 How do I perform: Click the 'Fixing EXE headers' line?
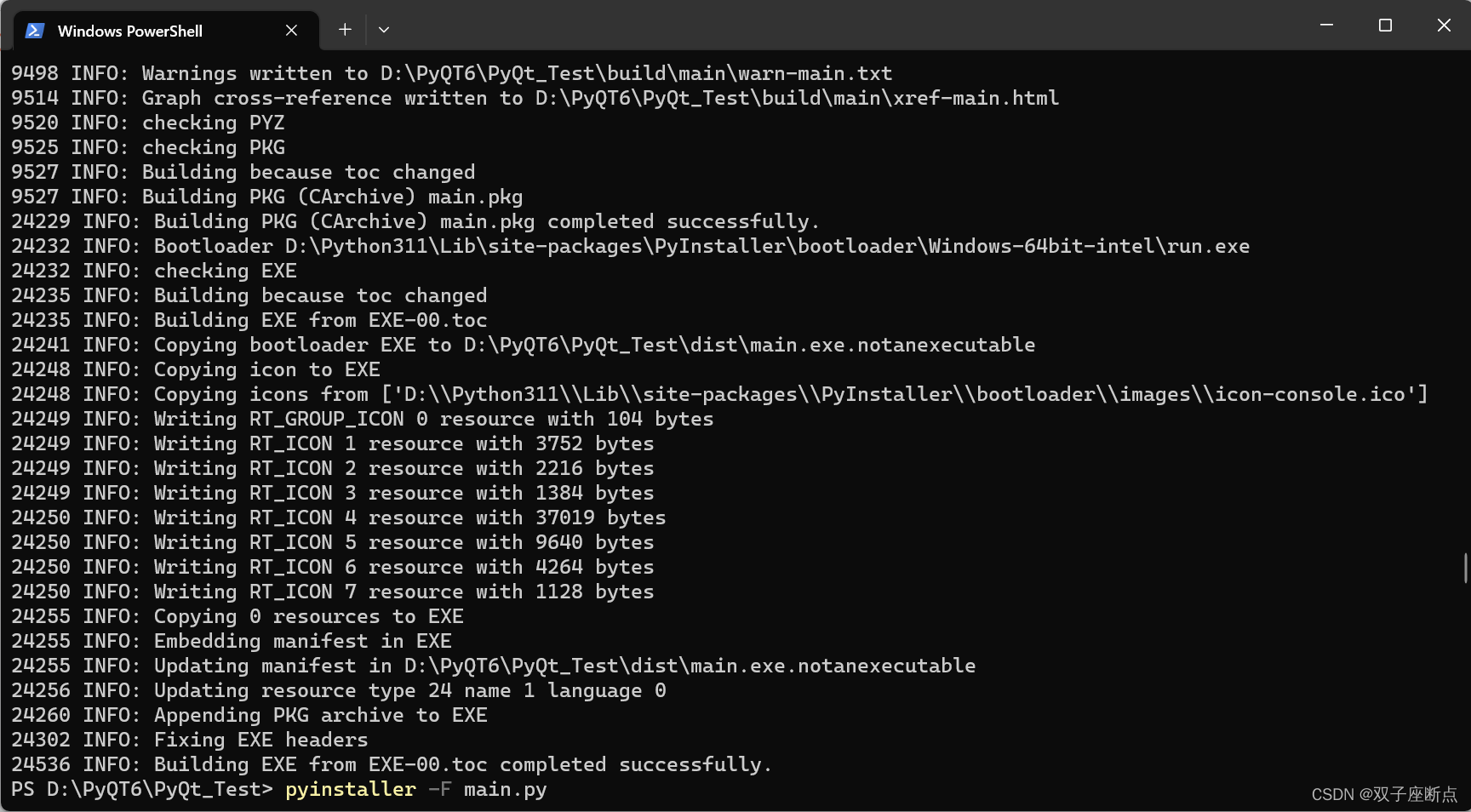click(x=190, y=740)
